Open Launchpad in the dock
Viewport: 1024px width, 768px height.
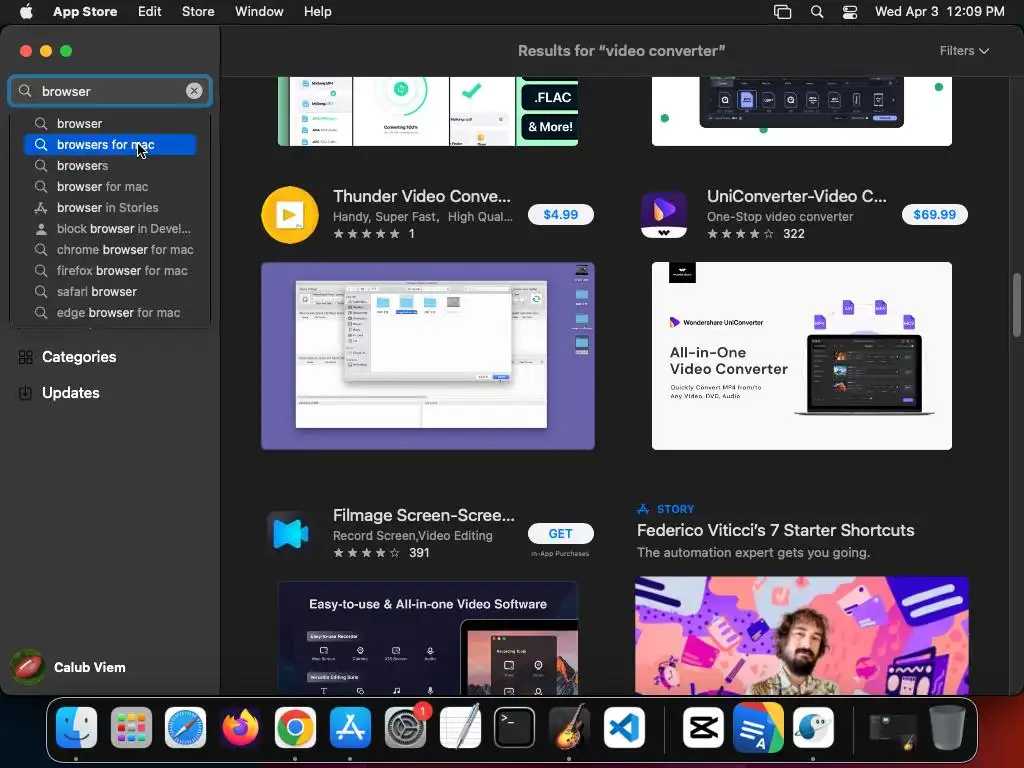pos(131,728)
